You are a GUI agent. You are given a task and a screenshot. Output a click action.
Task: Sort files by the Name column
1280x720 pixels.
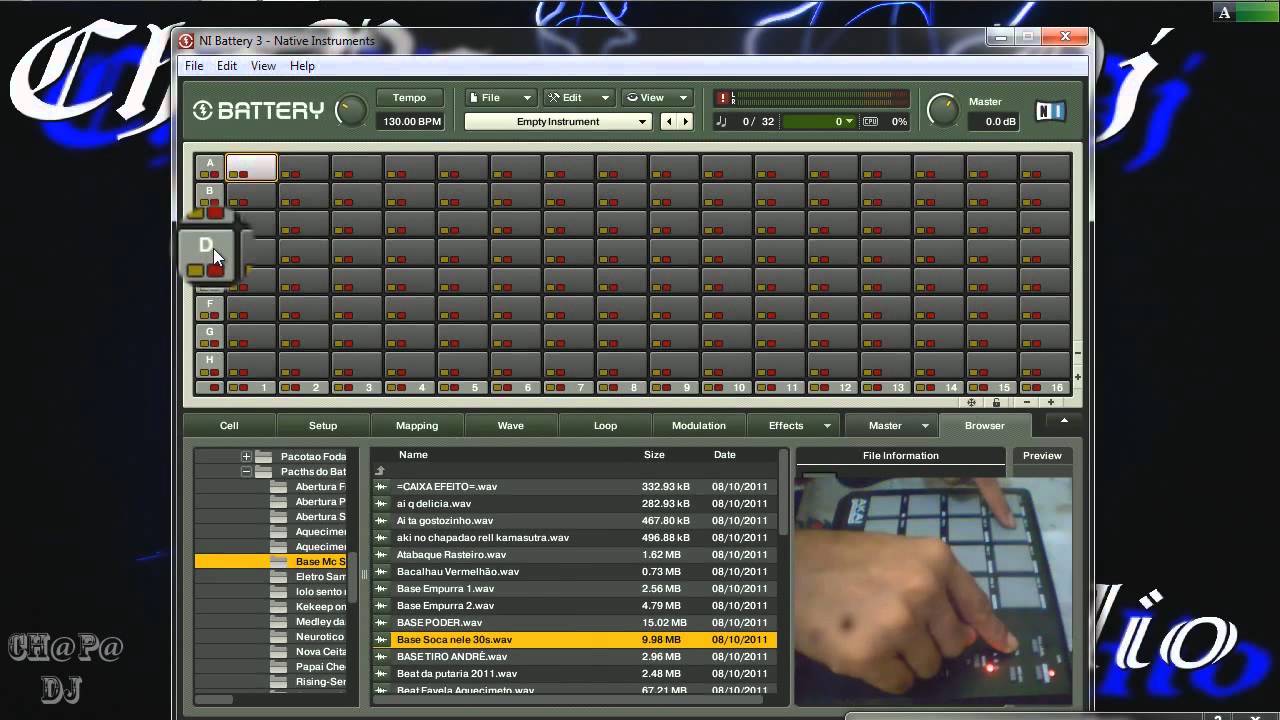click(413, 455)
